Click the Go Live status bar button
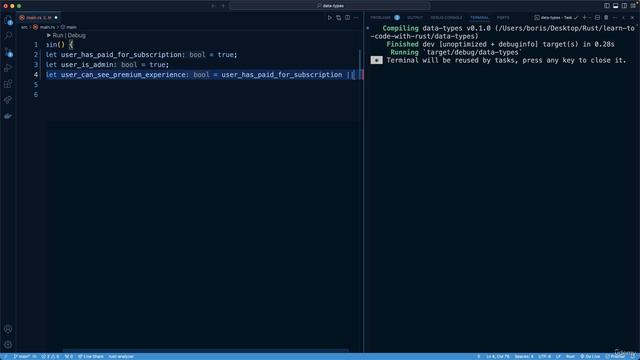The width and height of the screenshot is (640, 360). [x=590, y=356]
